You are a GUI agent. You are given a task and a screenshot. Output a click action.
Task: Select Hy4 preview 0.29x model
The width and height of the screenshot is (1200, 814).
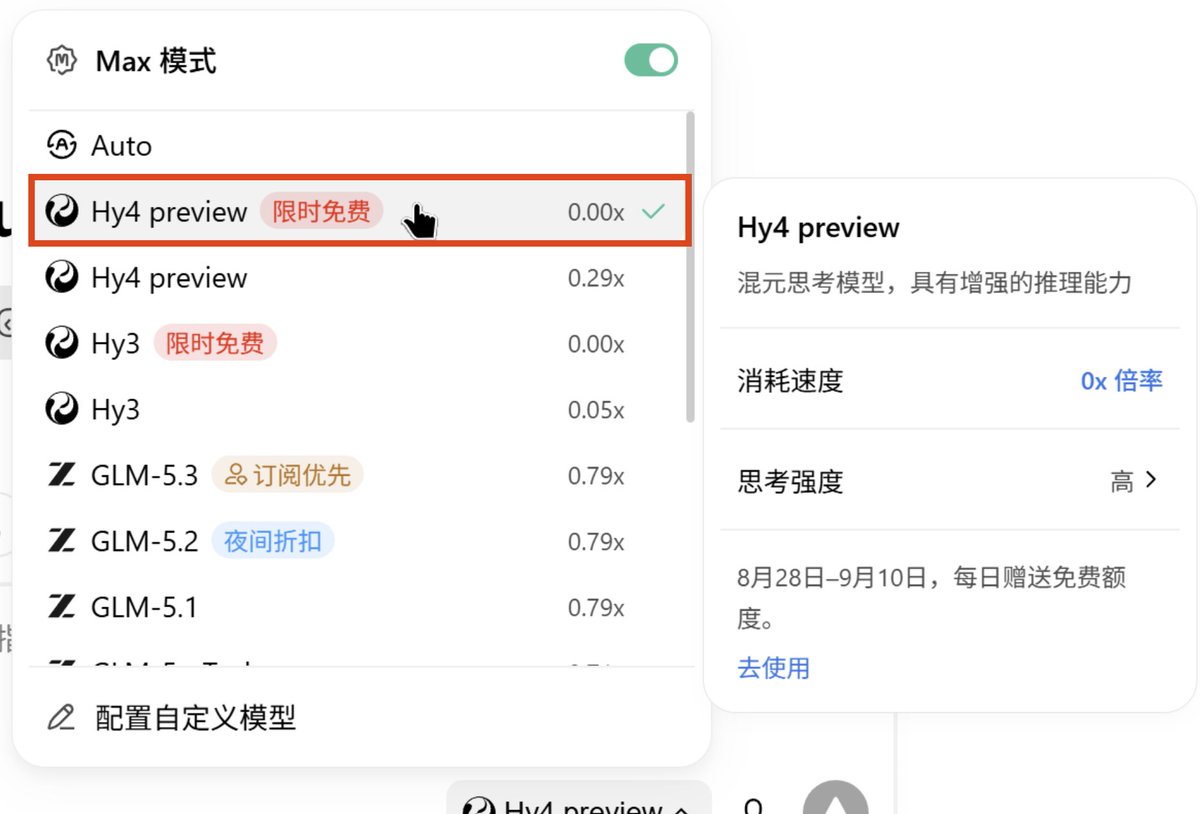click(358, 278)
